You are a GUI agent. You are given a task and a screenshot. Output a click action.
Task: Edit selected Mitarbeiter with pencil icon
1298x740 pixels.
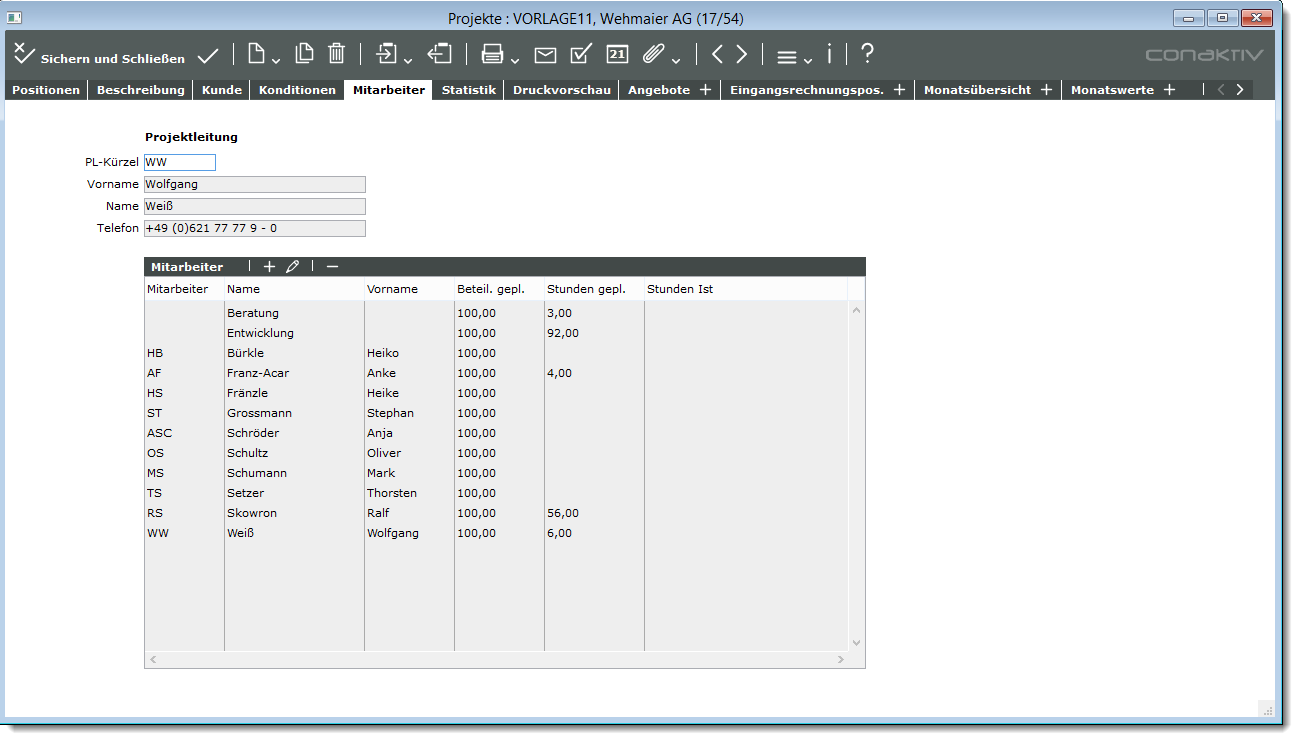tap(292, 267)
